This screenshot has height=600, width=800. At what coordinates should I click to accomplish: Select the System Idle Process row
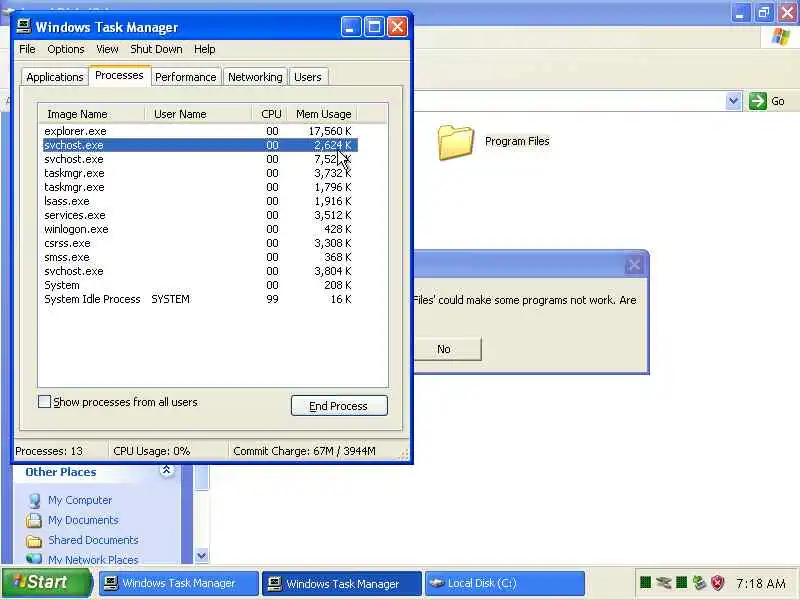[200, 299]
